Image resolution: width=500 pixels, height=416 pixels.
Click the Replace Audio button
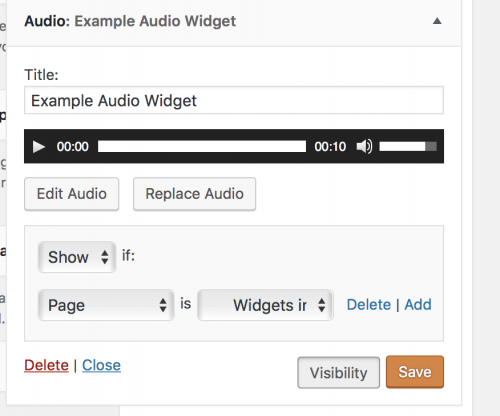195,194
